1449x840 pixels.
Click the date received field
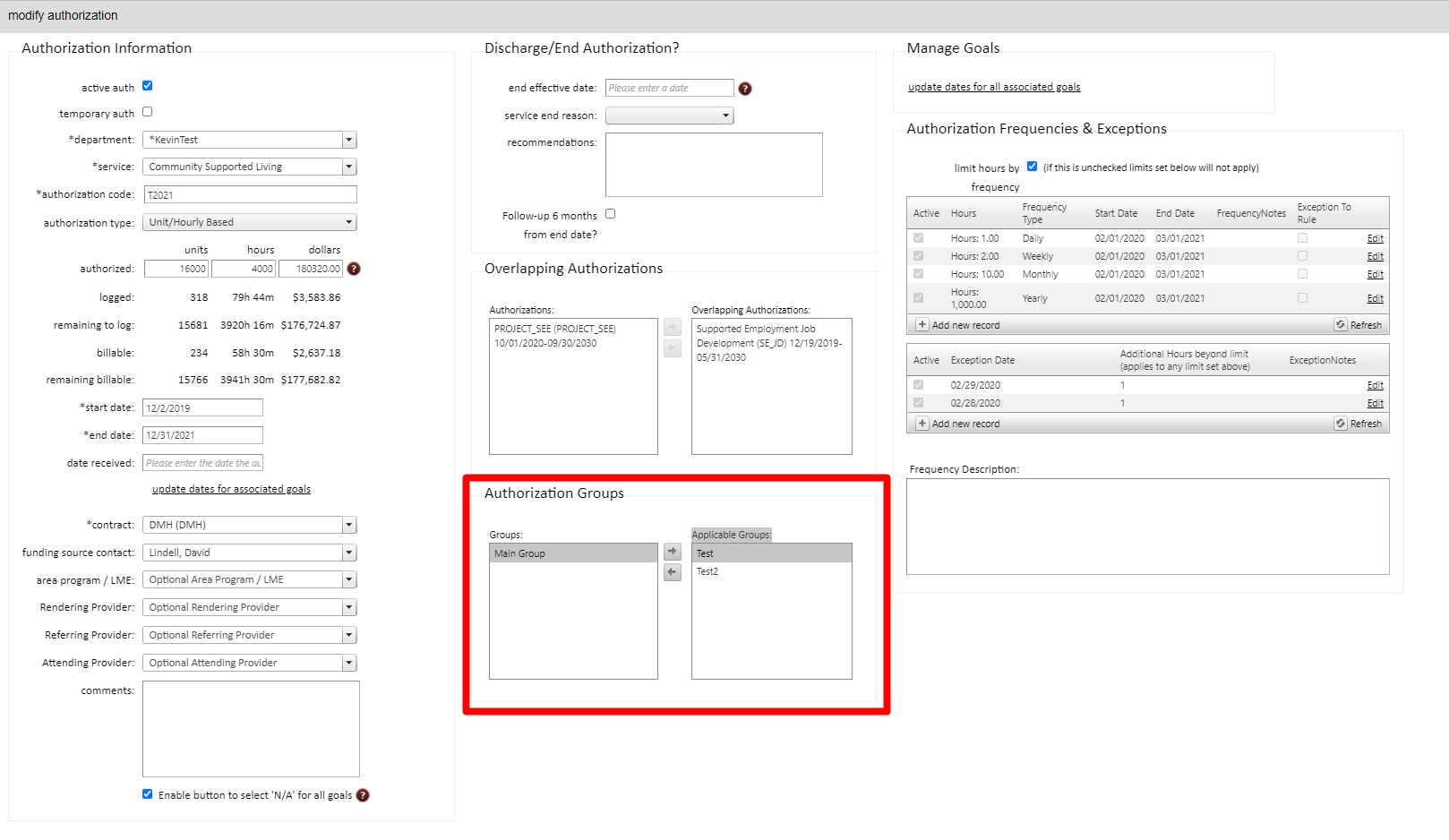202,463
